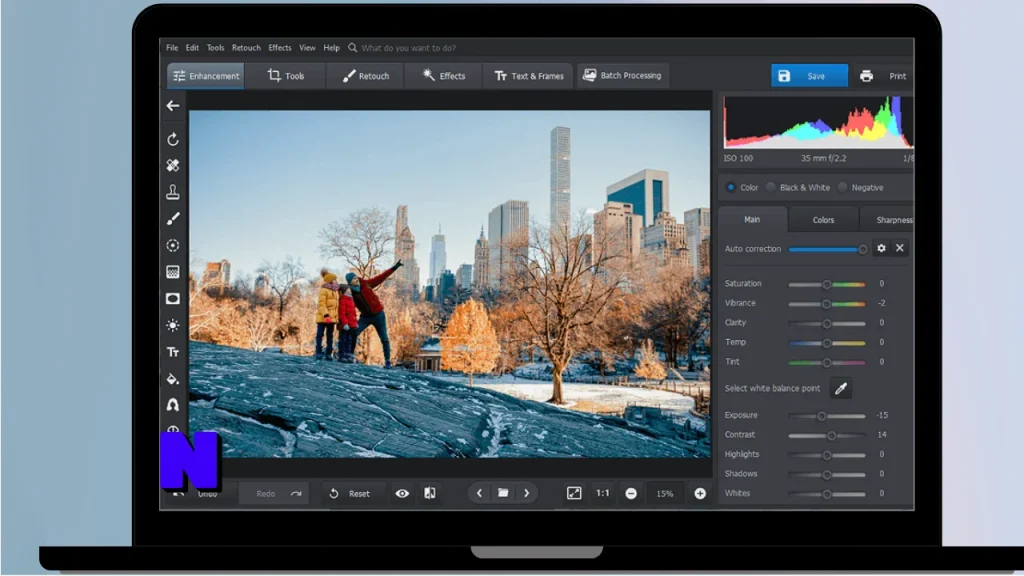
Task: Select the healing bandage tool
Action: [173, 166]
